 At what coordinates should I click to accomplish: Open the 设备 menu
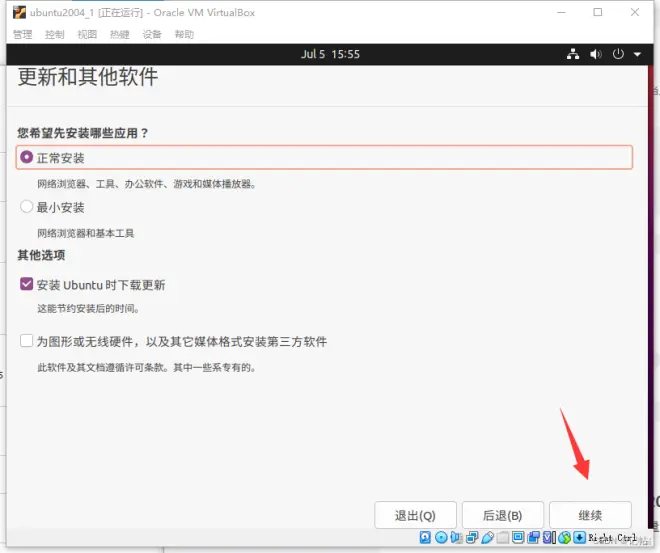[x=152, y=35]
